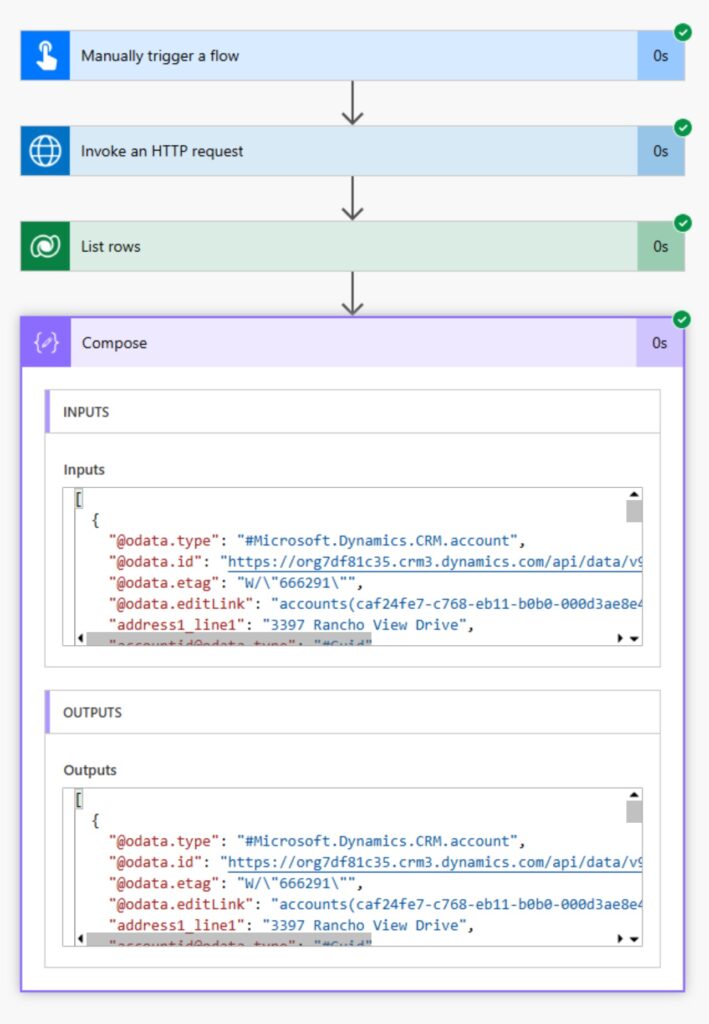Image resolution: width=709 pixels, height=1024 pixels.
Task: Click the 0s duration on Compose
Action: click(x=659, y=342)
